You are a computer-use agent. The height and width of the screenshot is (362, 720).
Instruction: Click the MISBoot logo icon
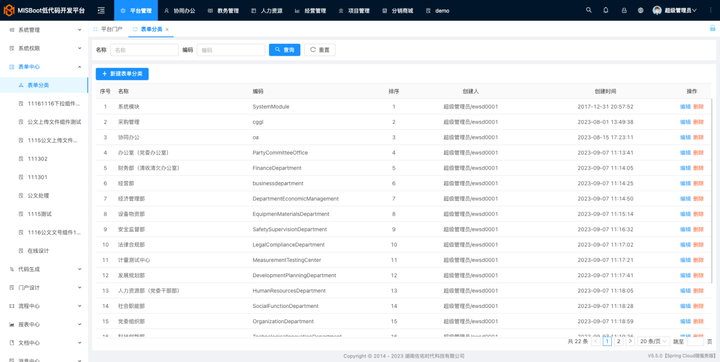[9, 10]
